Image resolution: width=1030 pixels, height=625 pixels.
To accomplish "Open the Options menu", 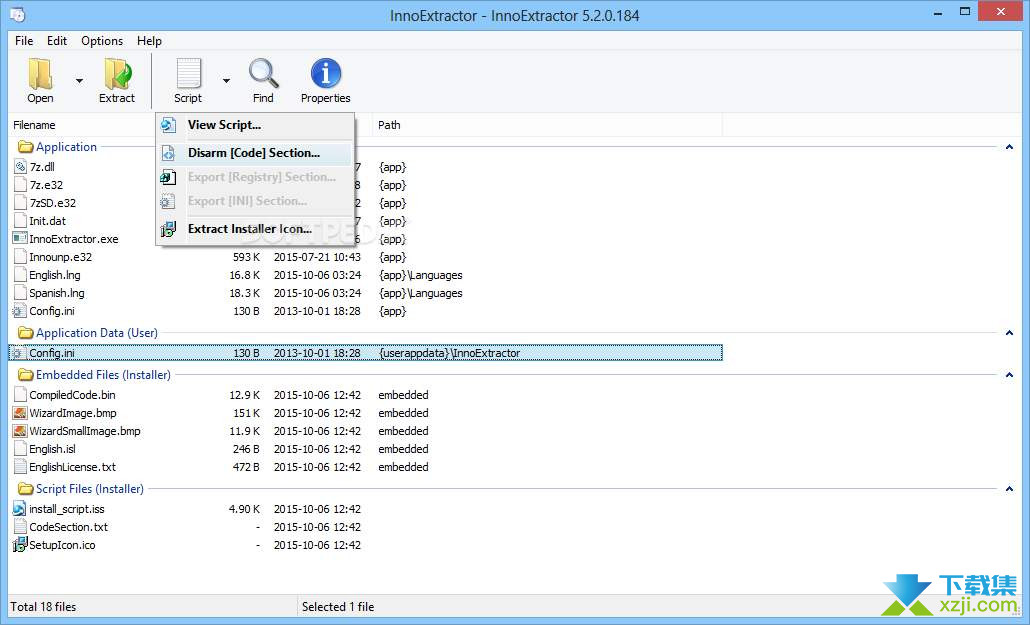I will pyautogui.click(x=102, y=41).
